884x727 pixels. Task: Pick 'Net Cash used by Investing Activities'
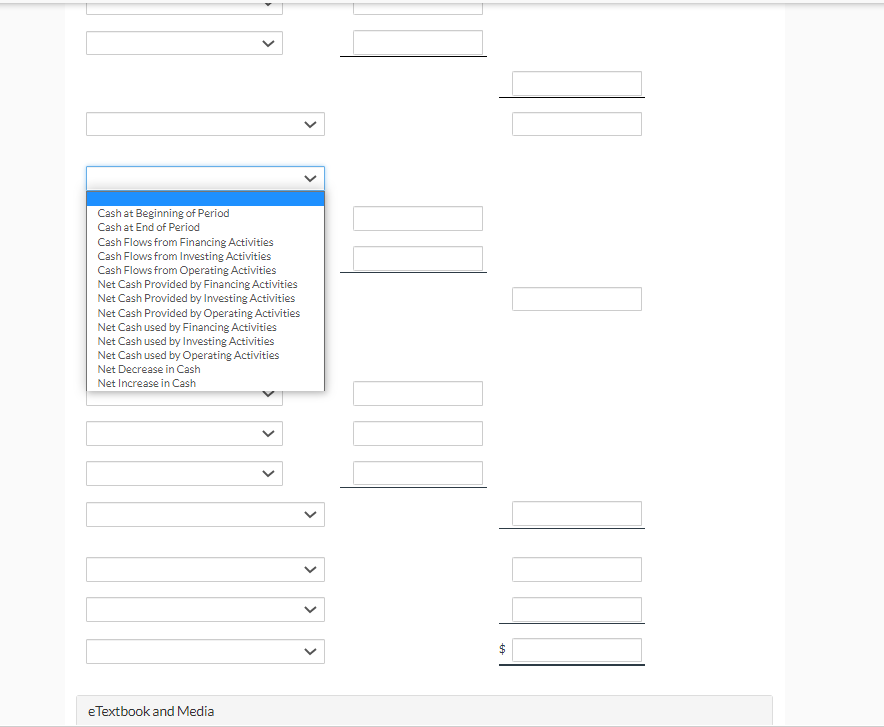point(205,341)
